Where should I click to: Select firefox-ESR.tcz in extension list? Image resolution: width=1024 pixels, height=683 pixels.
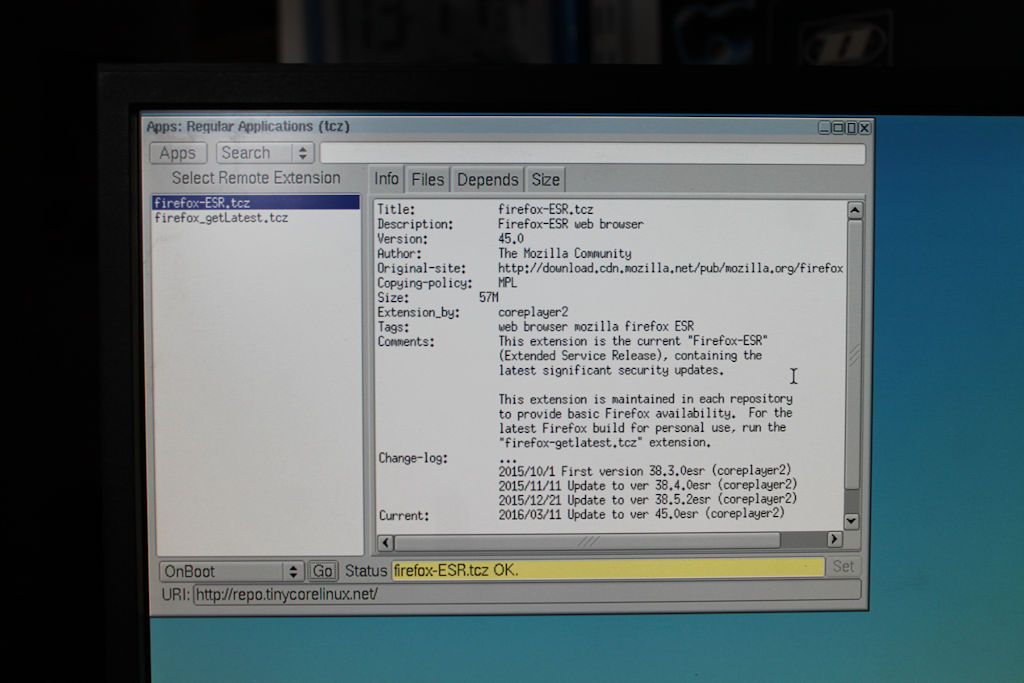pos(256,202)
